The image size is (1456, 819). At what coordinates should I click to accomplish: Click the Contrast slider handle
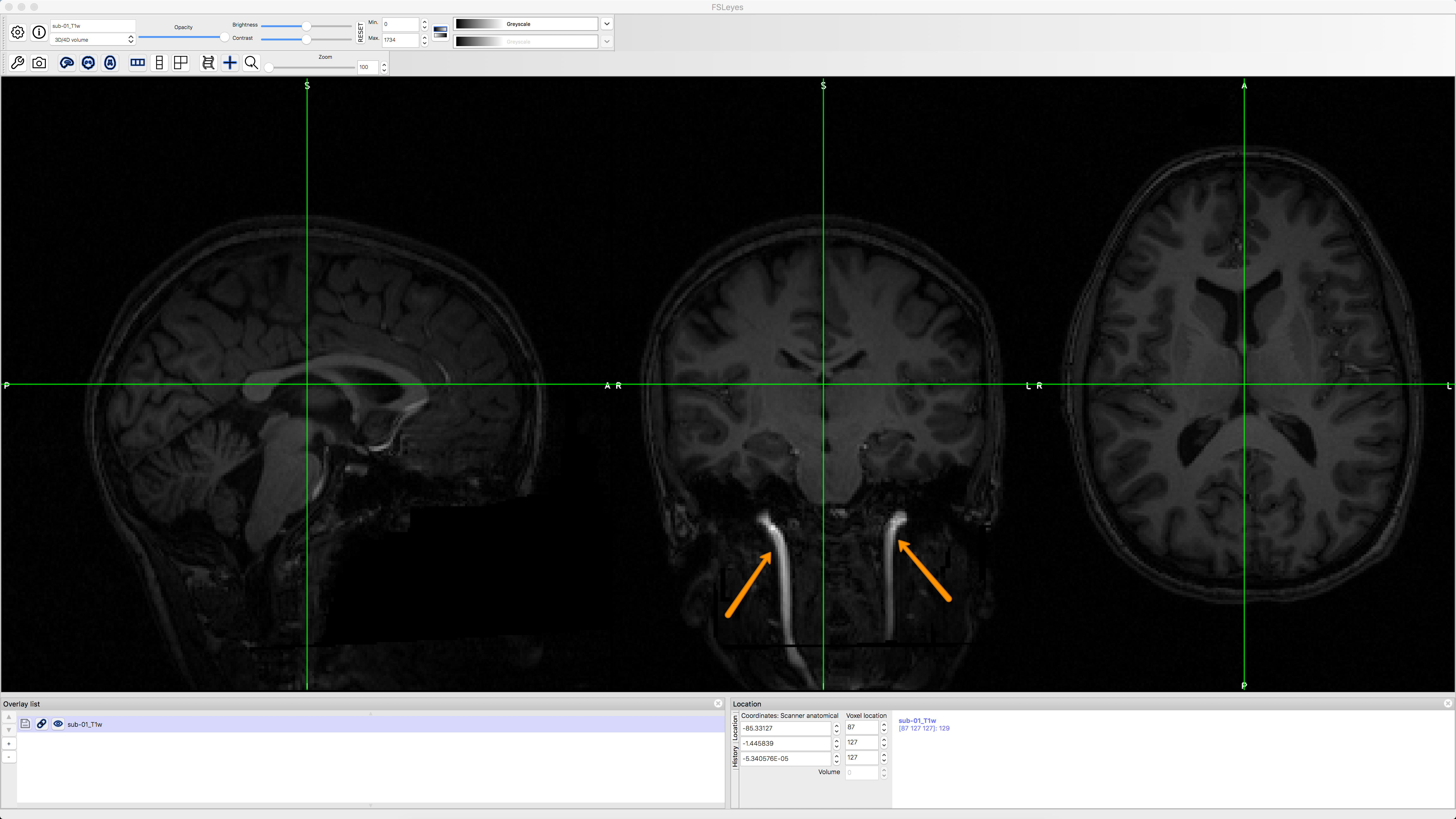tap(306, 39)
